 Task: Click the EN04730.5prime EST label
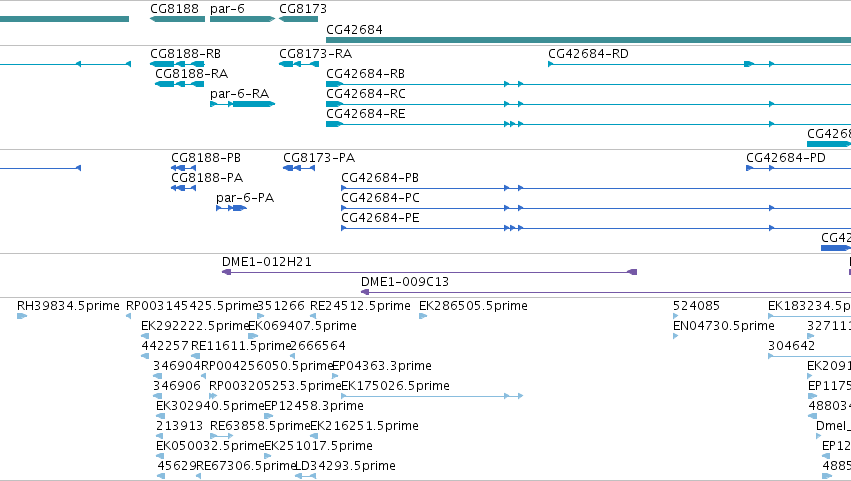pos(723,326)
